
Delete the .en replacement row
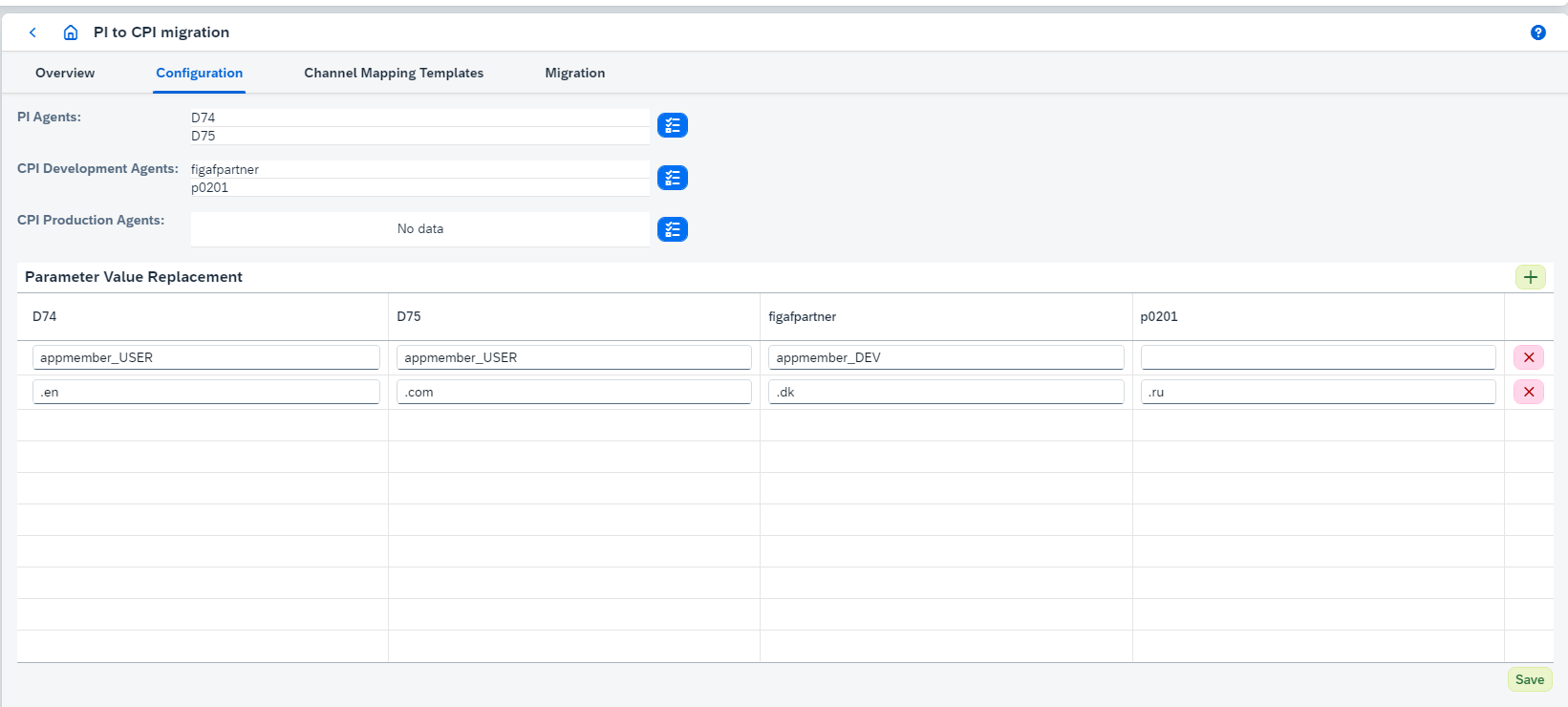(1529, 392)
